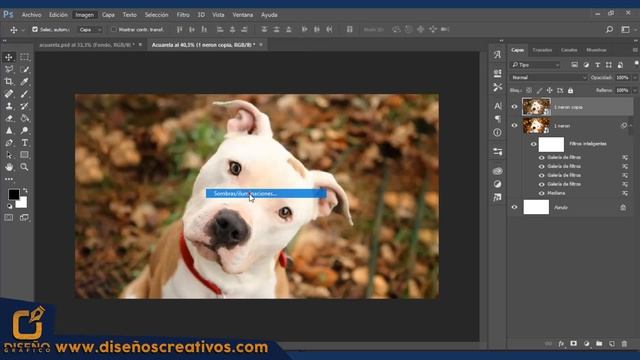
Task: Select the Eyedropper tool
Action: coord(24,82)
